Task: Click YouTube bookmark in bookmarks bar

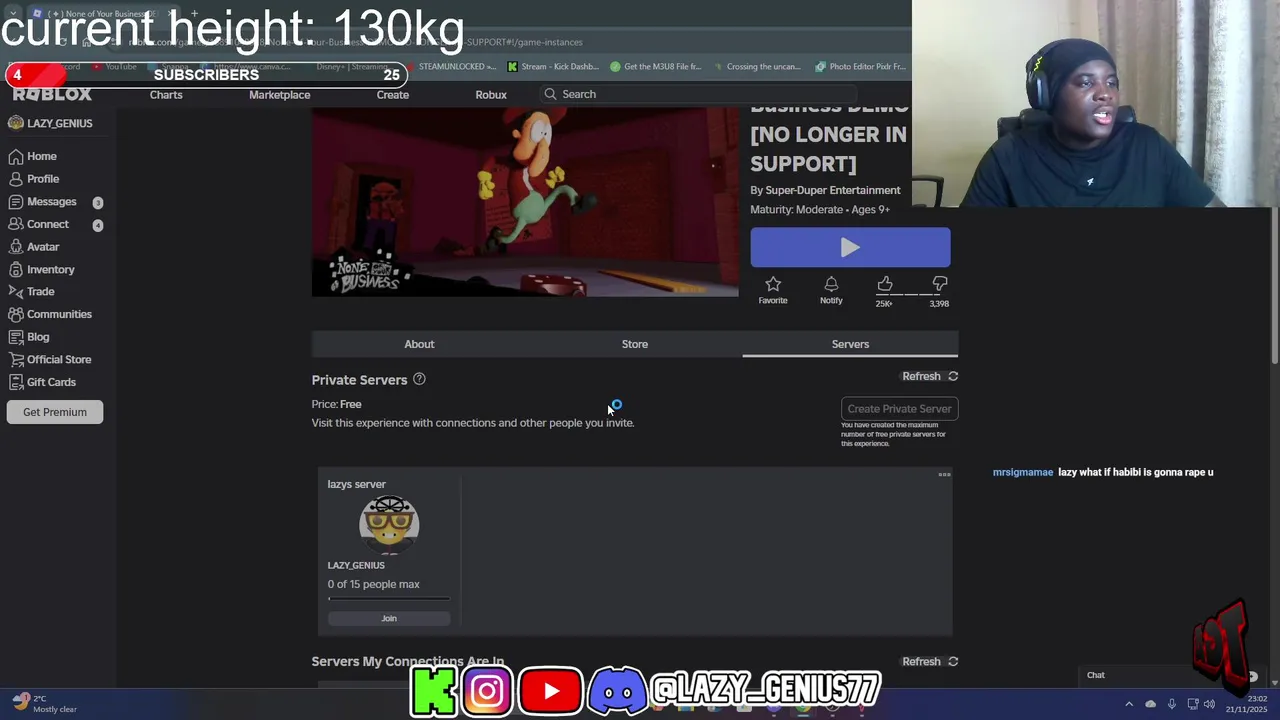Action: coord(114,67)
